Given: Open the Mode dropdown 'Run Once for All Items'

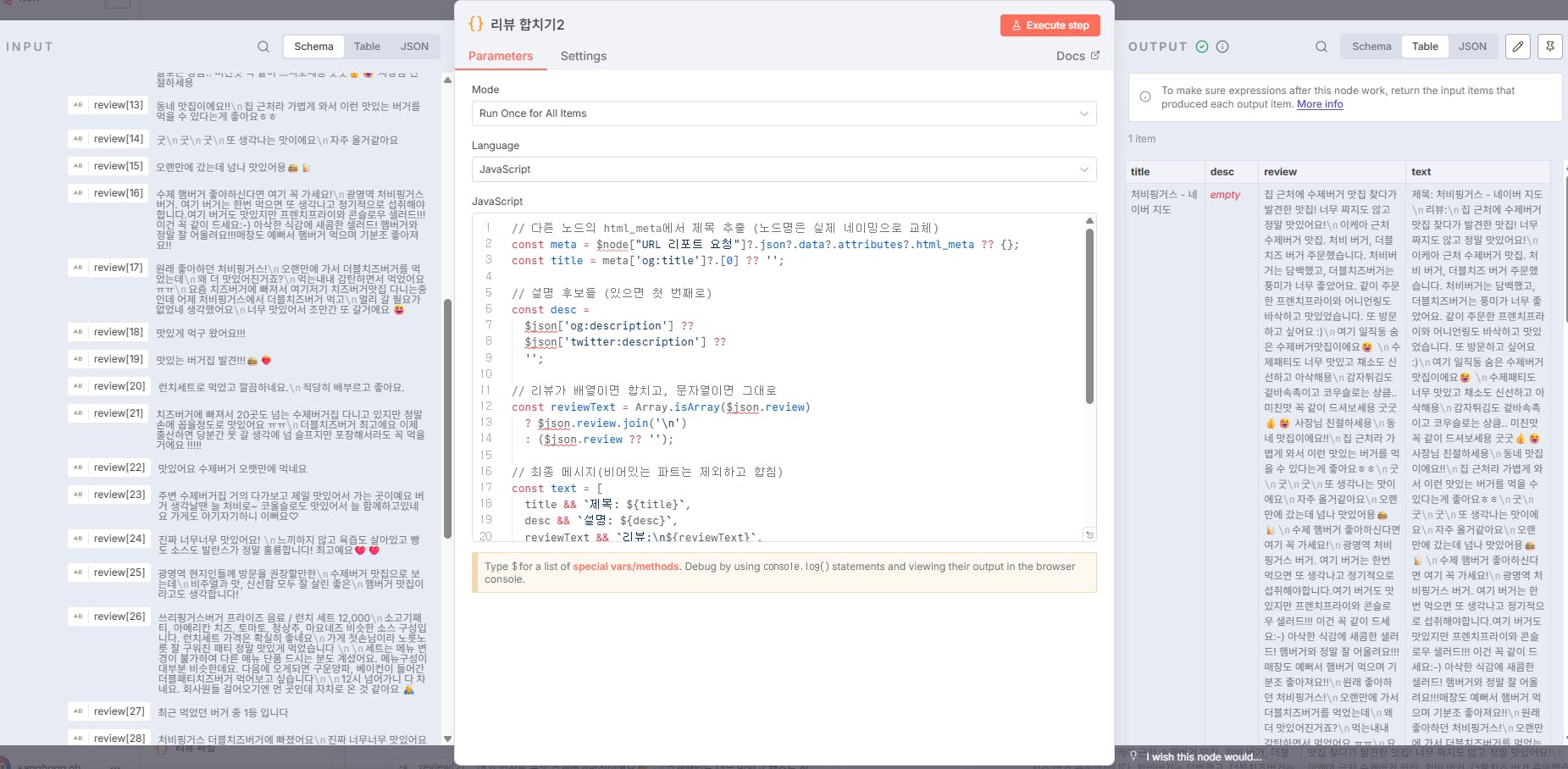Looking at the screenshot, I should pos(784,113).
